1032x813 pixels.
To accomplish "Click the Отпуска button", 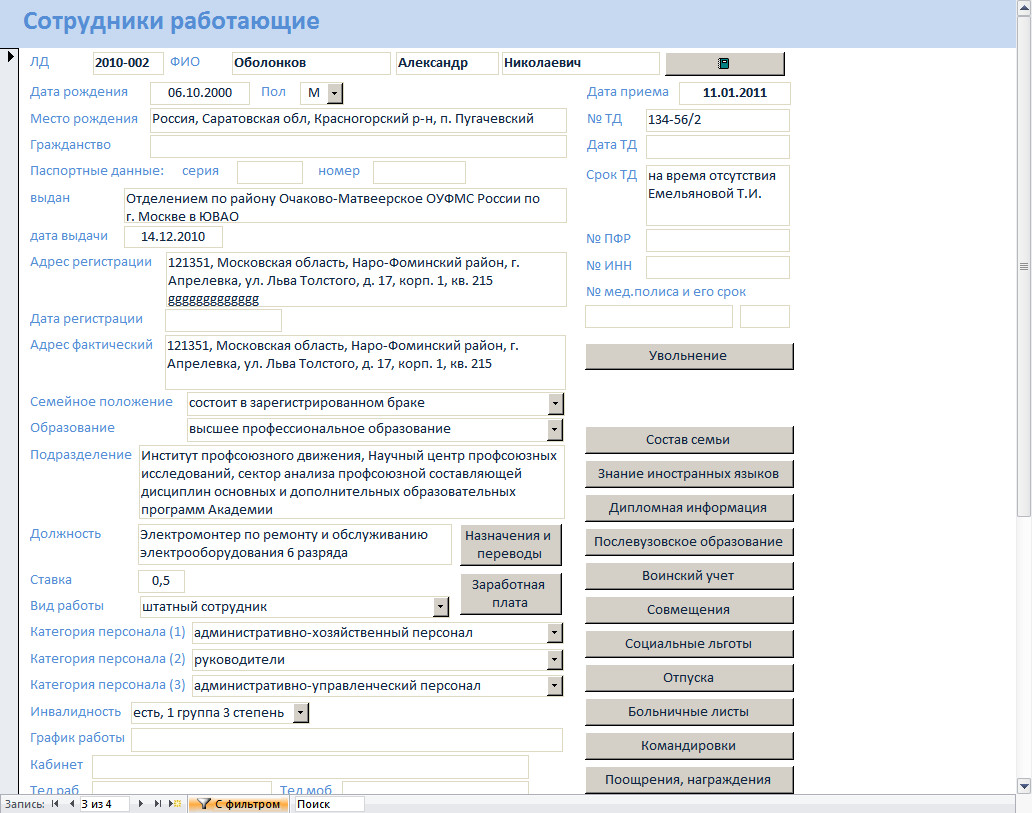I will pyautogui.click(x=688, y=677).
